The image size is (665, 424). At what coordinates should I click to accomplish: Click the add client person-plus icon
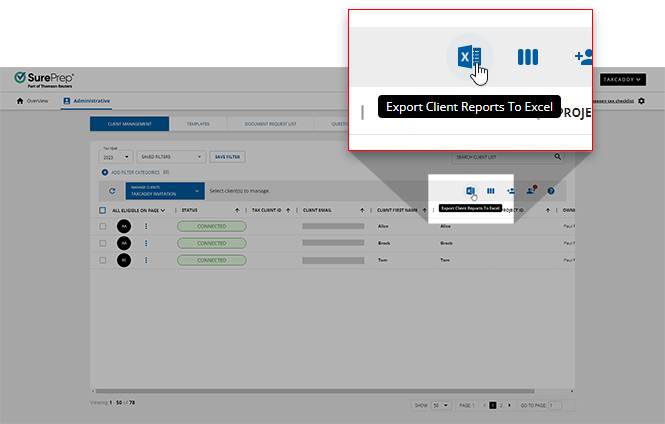pyautogui.click(x=511, y=191)
